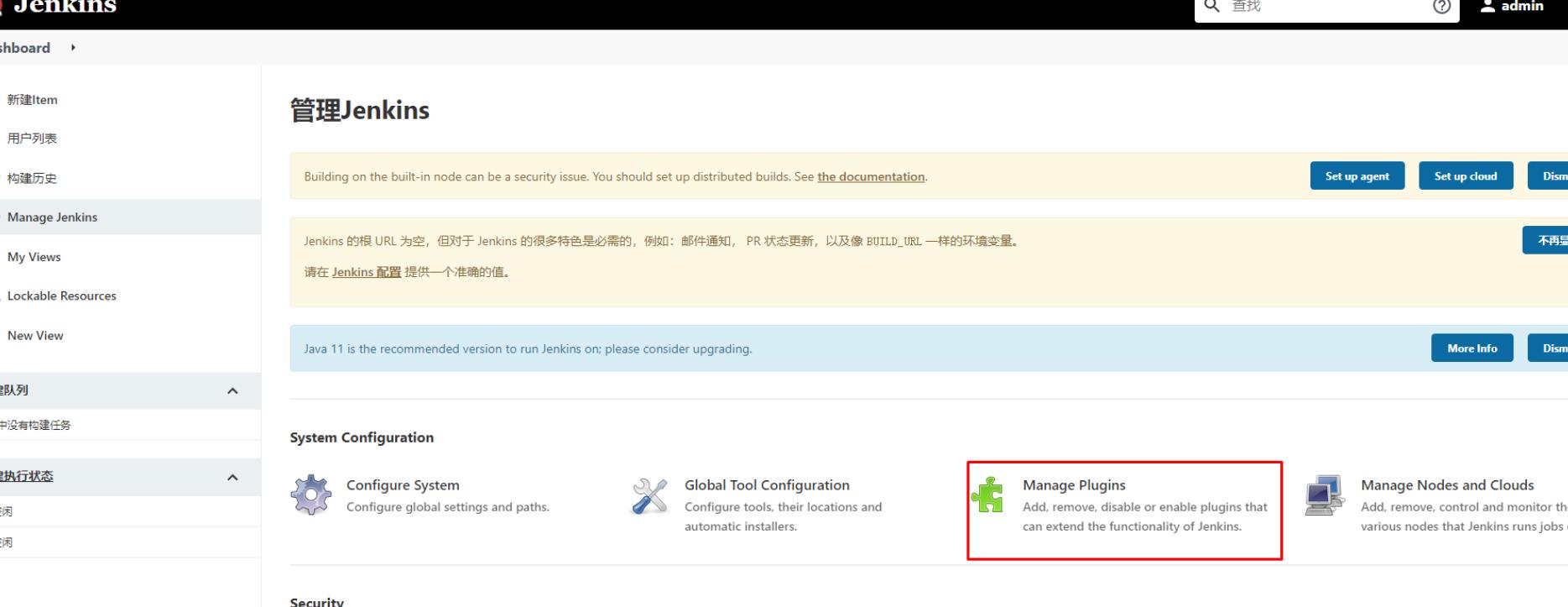Select Manage Jenkins in the sidebar
The height and width of the screenshot is (607, 1568).
[52, 217]
